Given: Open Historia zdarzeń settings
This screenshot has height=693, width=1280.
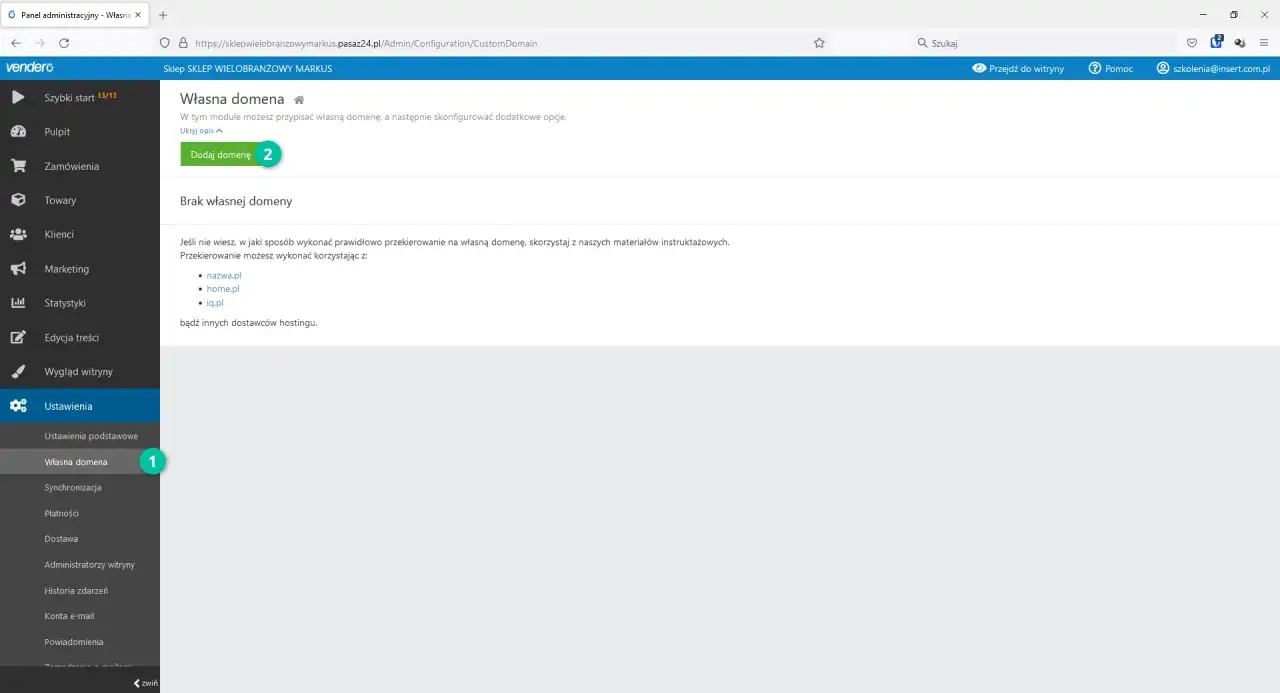Looking at the screenshot, I should pos(76,590).
